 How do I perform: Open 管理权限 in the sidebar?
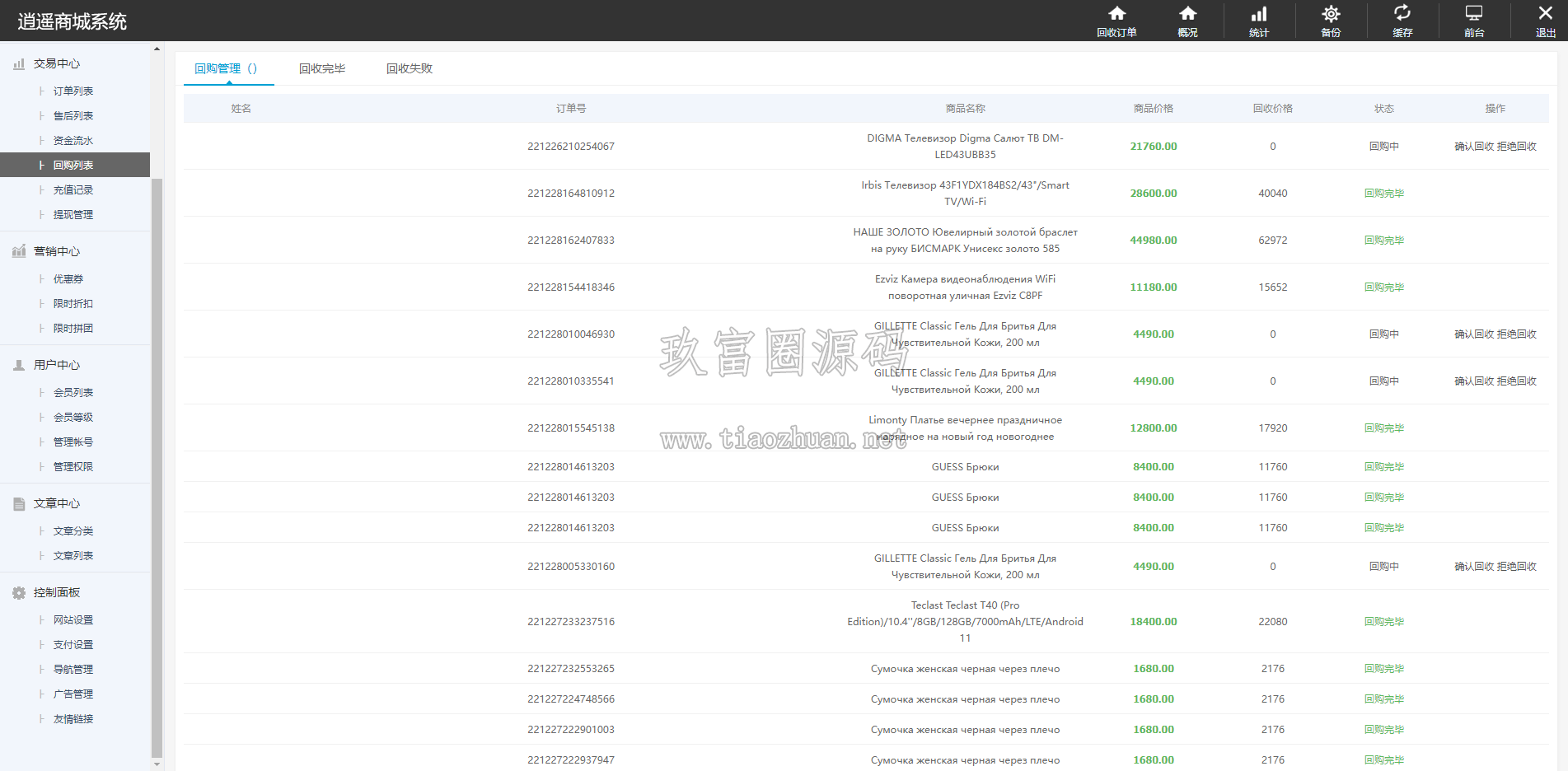click(x=73, y=466)
